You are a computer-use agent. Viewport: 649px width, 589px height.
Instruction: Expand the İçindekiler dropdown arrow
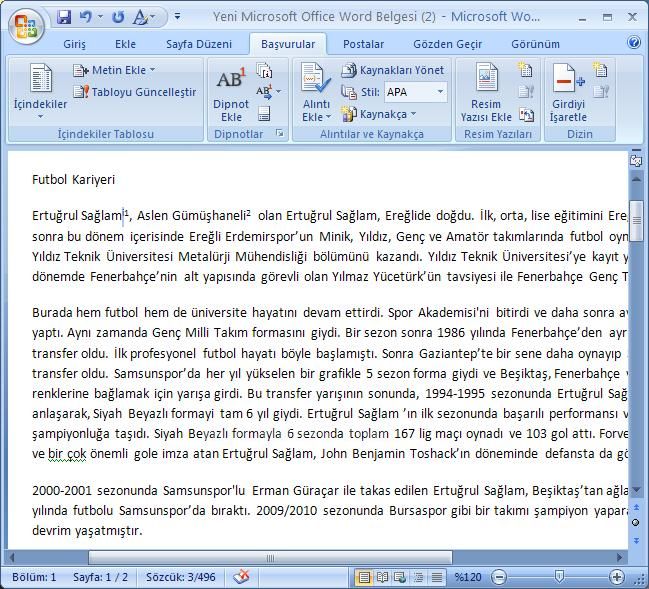pos(41,117)
